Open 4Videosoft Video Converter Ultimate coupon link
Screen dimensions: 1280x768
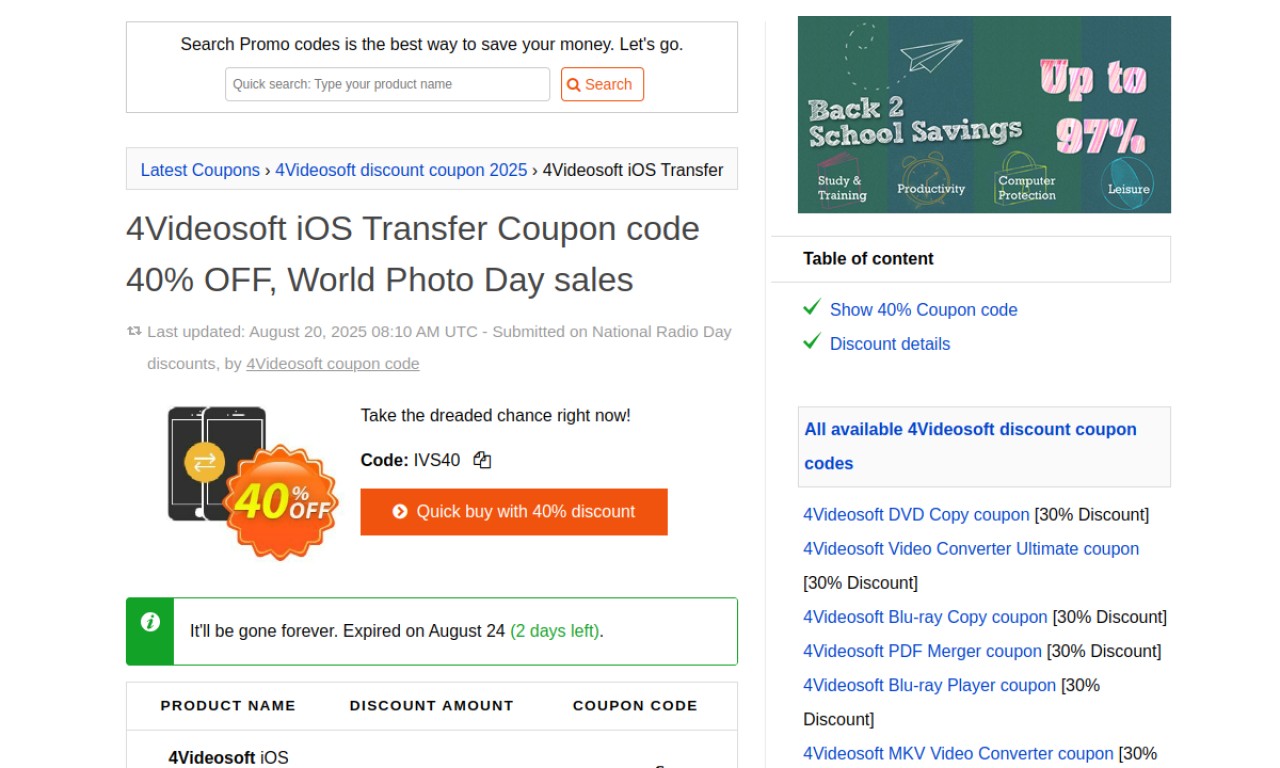(x=971, y=549)
